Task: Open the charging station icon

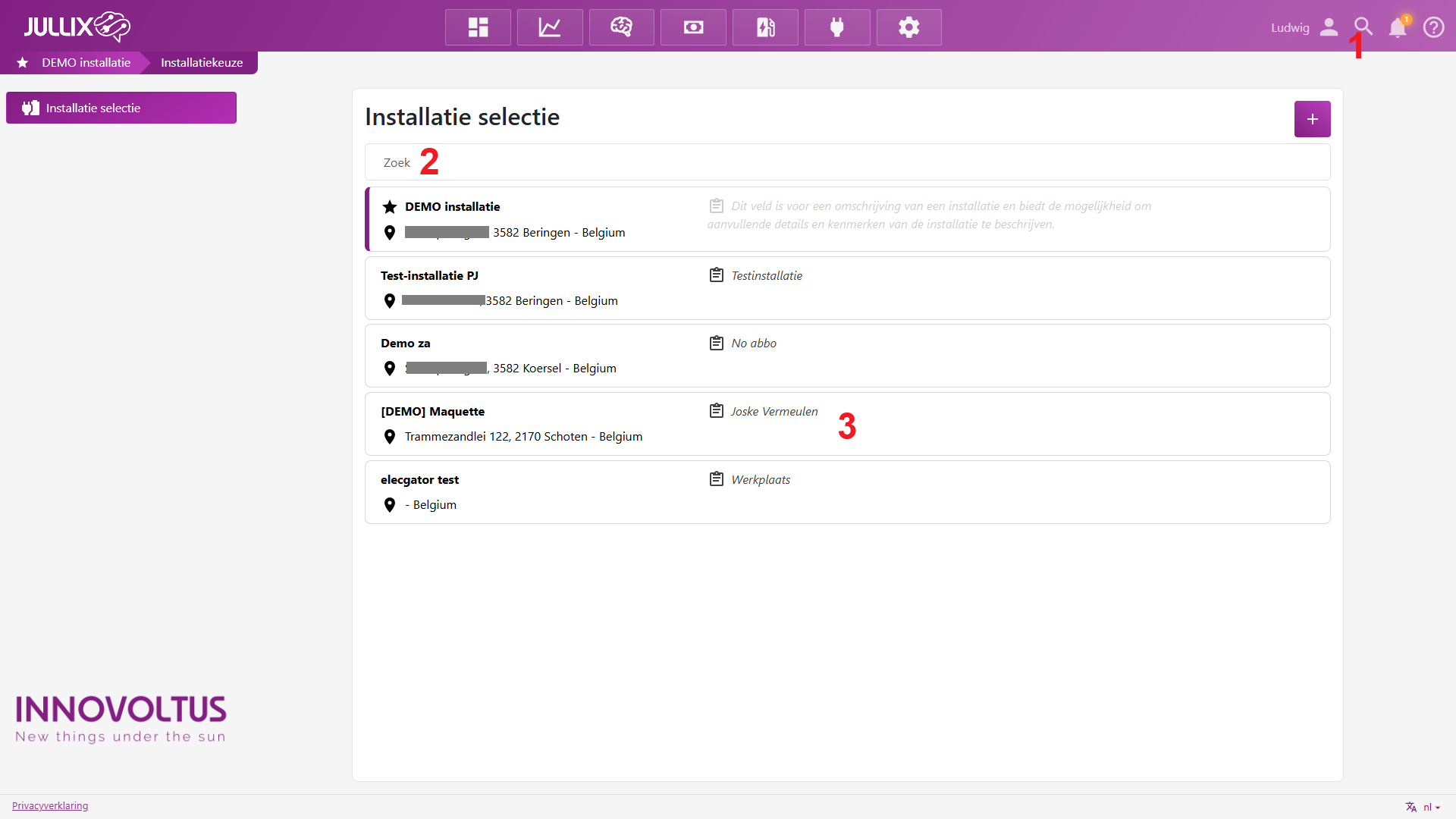Action: tap(765, 27)
